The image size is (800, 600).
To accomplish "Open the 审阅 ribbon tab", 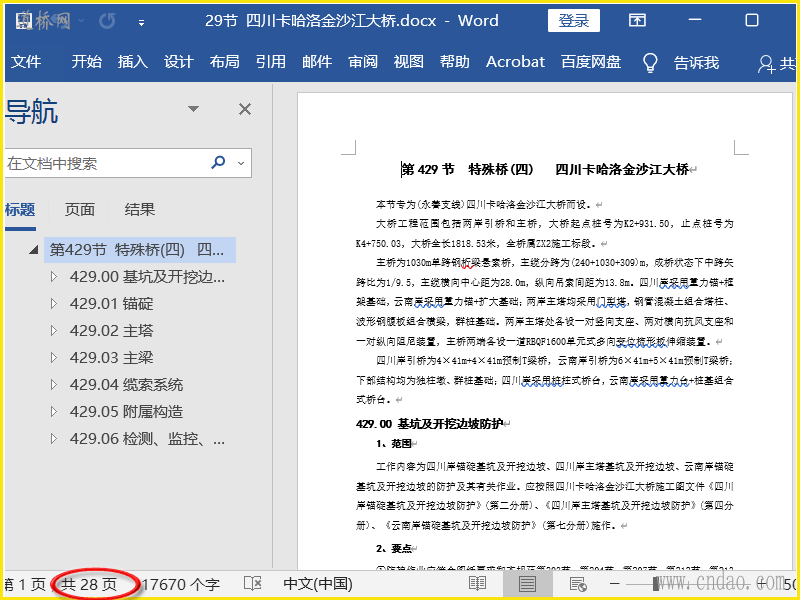I will (x=363, y=62).
